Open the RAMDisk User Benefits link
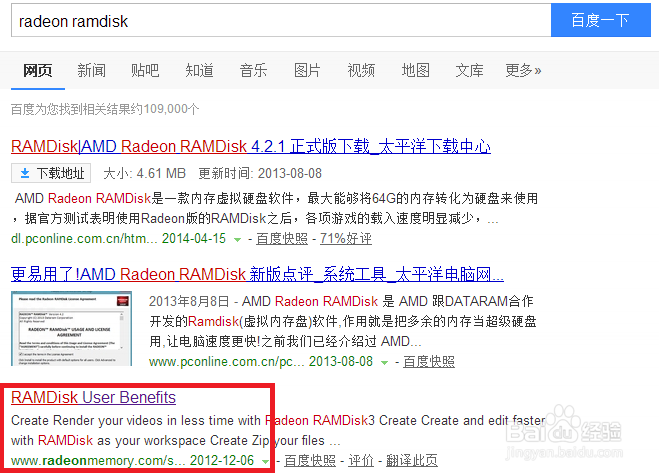This screenshot has width=659, height=475. [x=93, y=397]
